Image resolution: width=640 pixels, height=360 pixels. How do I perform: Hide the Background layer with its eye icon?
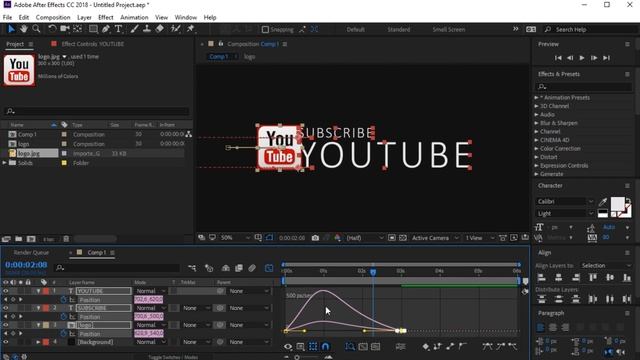pos(5,342)
